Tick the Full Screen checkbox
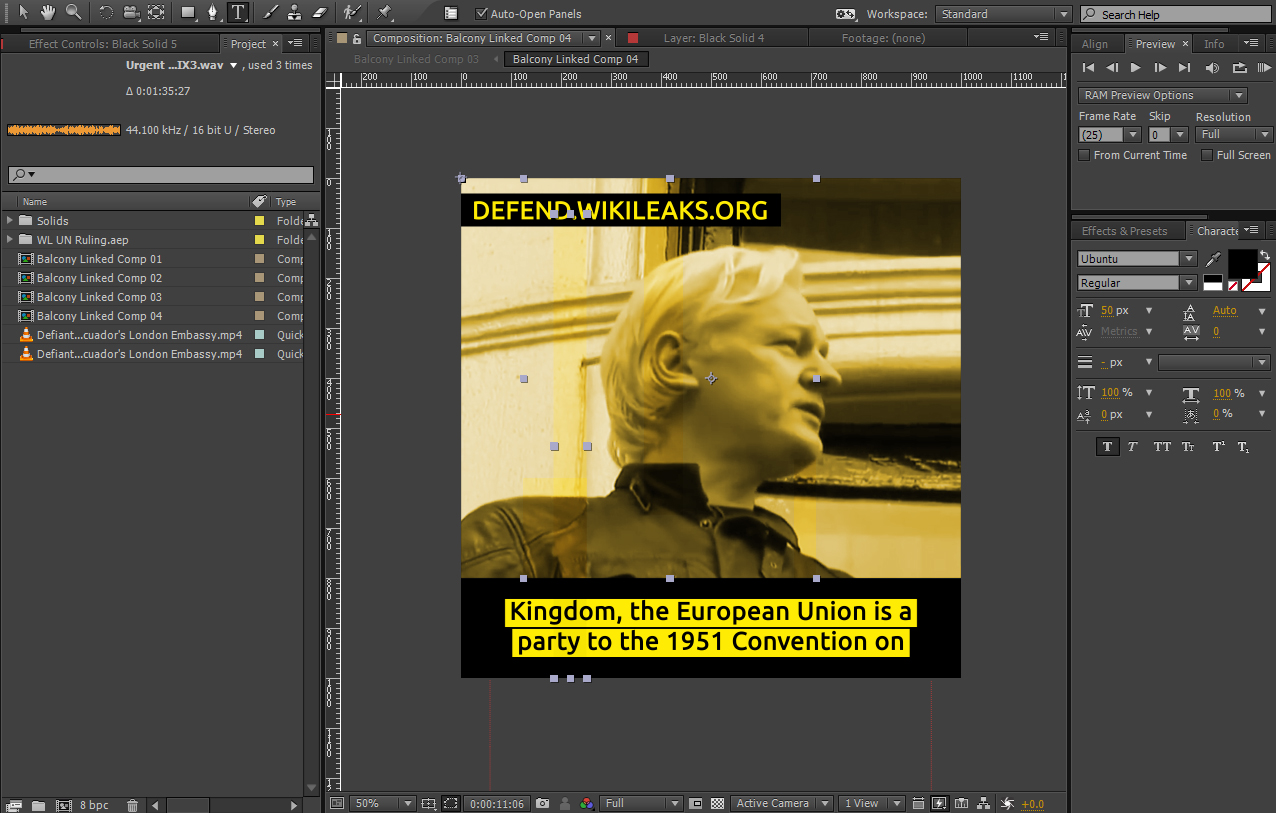 (x=1207, y=155)
